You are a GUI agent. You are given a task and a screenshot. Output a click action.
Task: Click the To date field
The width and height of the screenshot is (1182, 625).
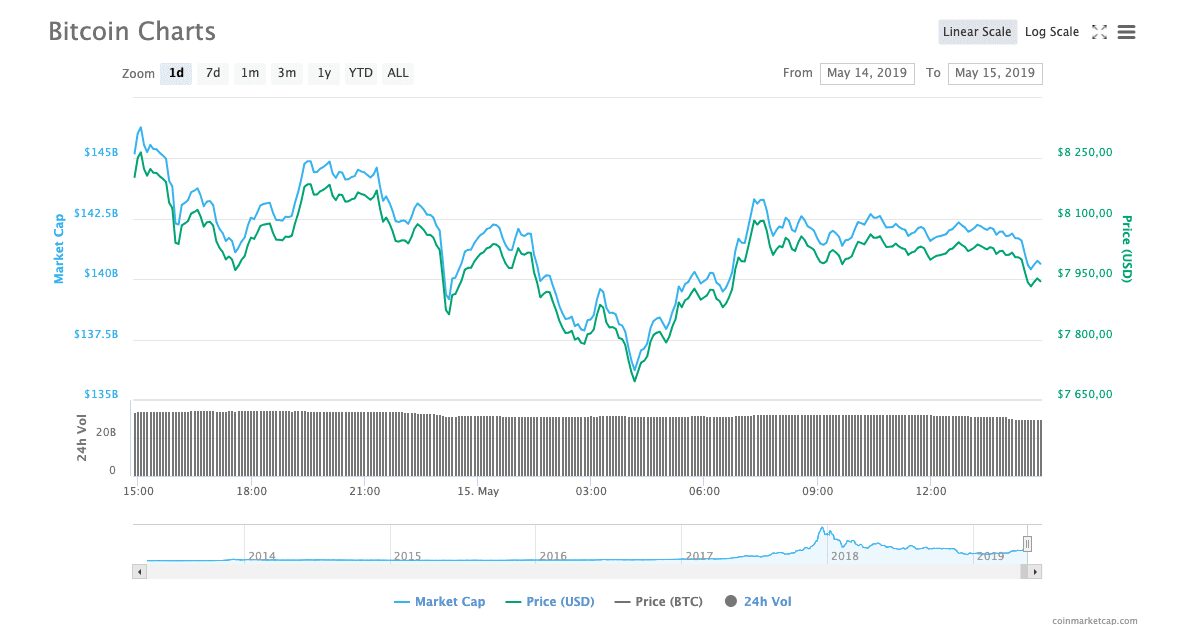point(994,73)
